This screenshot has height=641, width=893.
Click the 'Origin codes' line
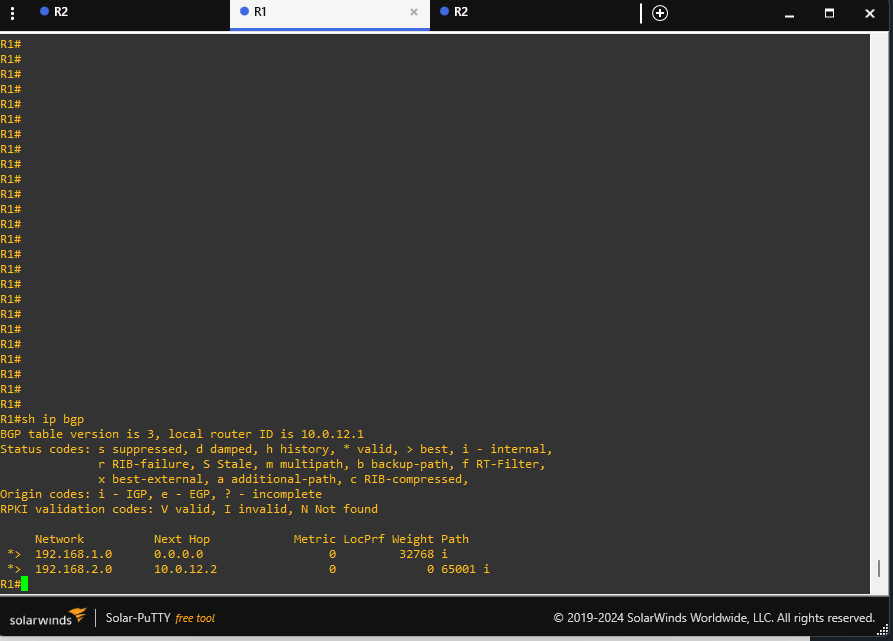tap(161, 494)
